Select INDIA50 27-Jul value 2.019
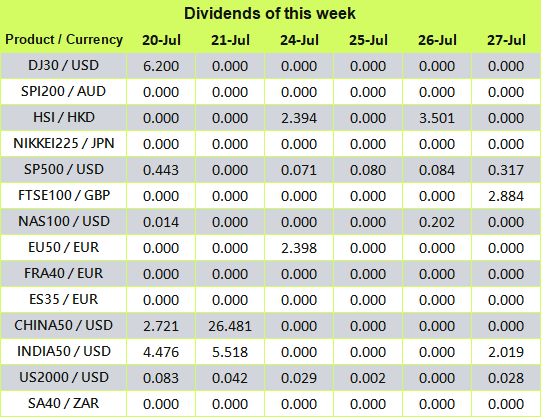The width and height of the screenshot is (541, 417). click(506, 352)
